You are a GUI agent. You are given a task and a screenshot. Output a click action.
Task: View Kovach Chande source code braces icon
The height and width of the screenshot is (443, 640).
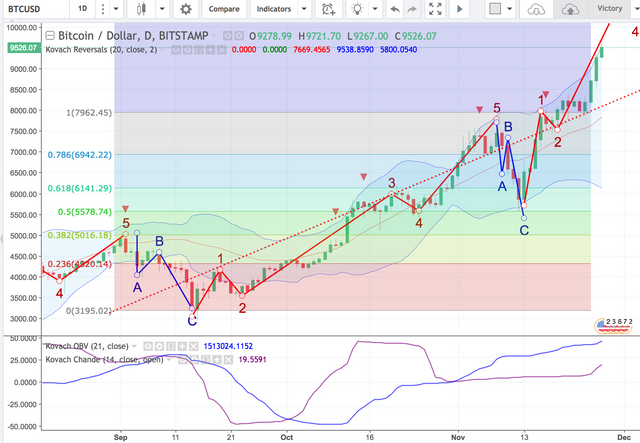pyautogui.click(x=205, y=360)
